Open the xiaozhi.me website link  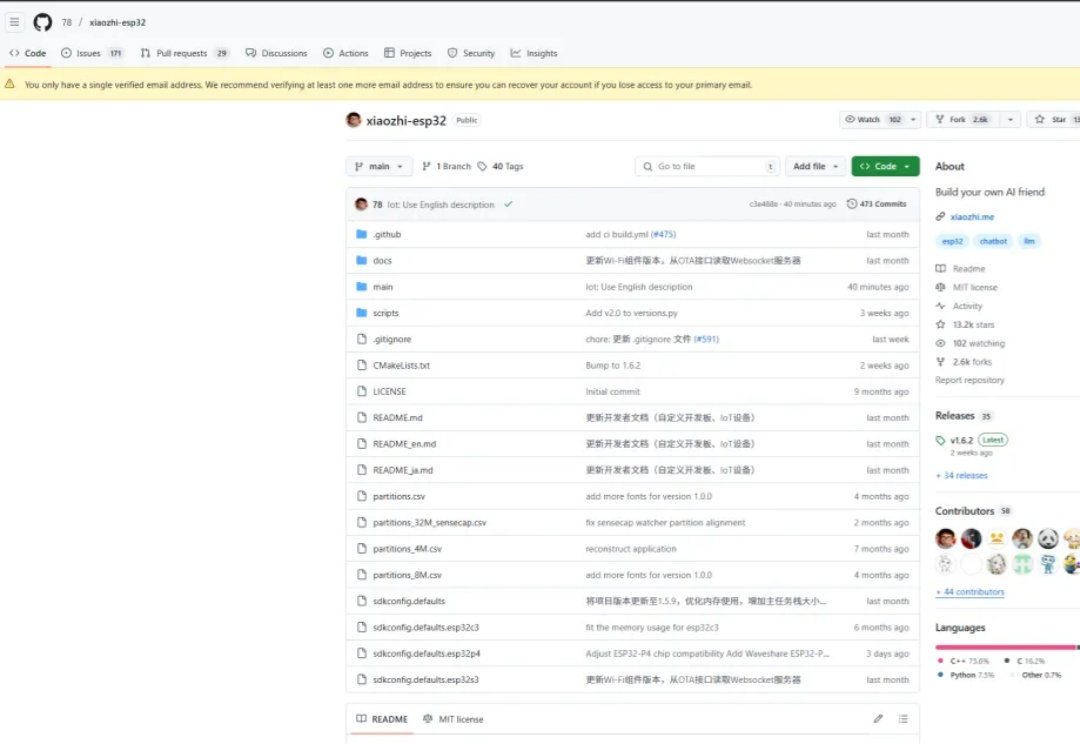pos(972,217)
